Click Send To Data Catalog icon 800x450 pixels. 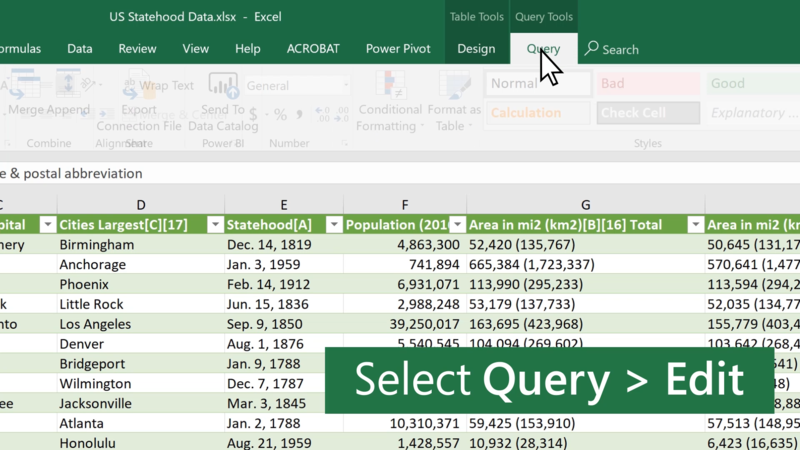coord(223,85)
